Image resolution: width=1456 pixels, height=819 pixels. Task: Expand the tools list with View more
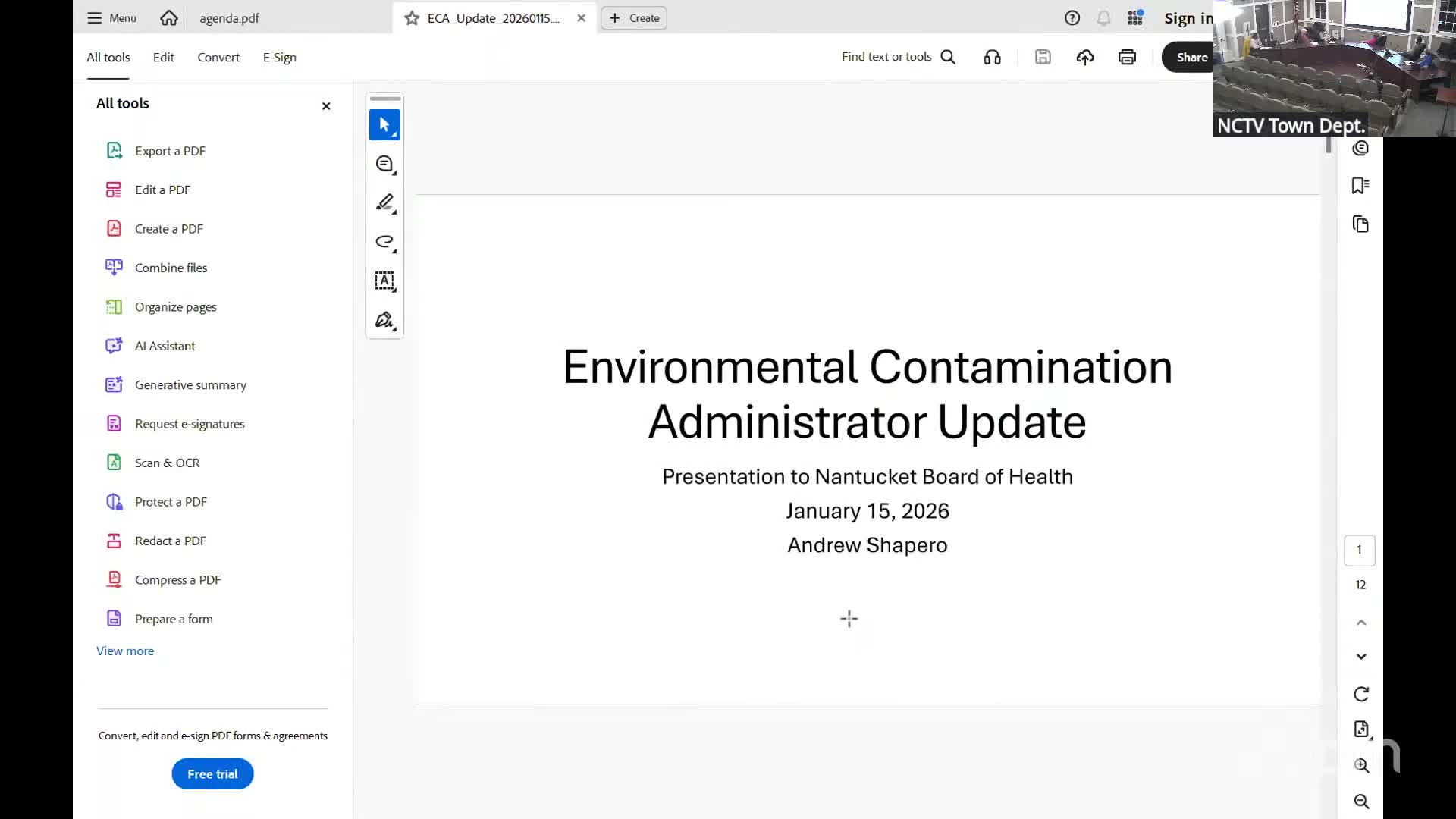coord(125,651)
